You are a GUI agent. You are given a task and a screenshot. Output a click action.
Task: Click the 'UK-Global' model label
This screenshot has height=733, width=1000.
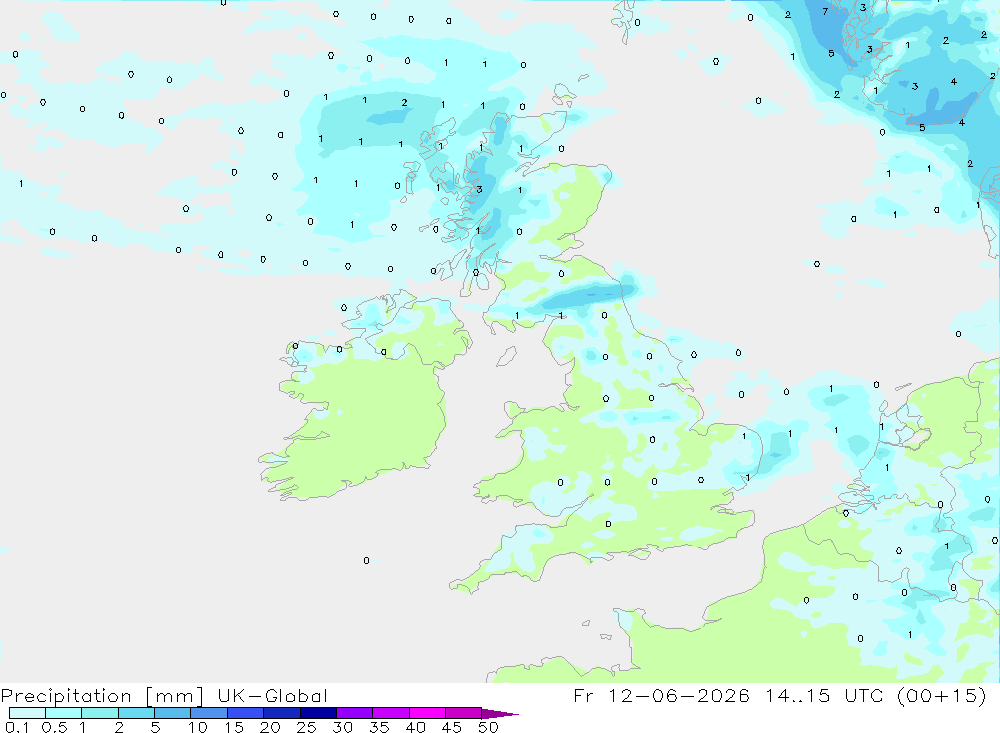tap(272, 695)
